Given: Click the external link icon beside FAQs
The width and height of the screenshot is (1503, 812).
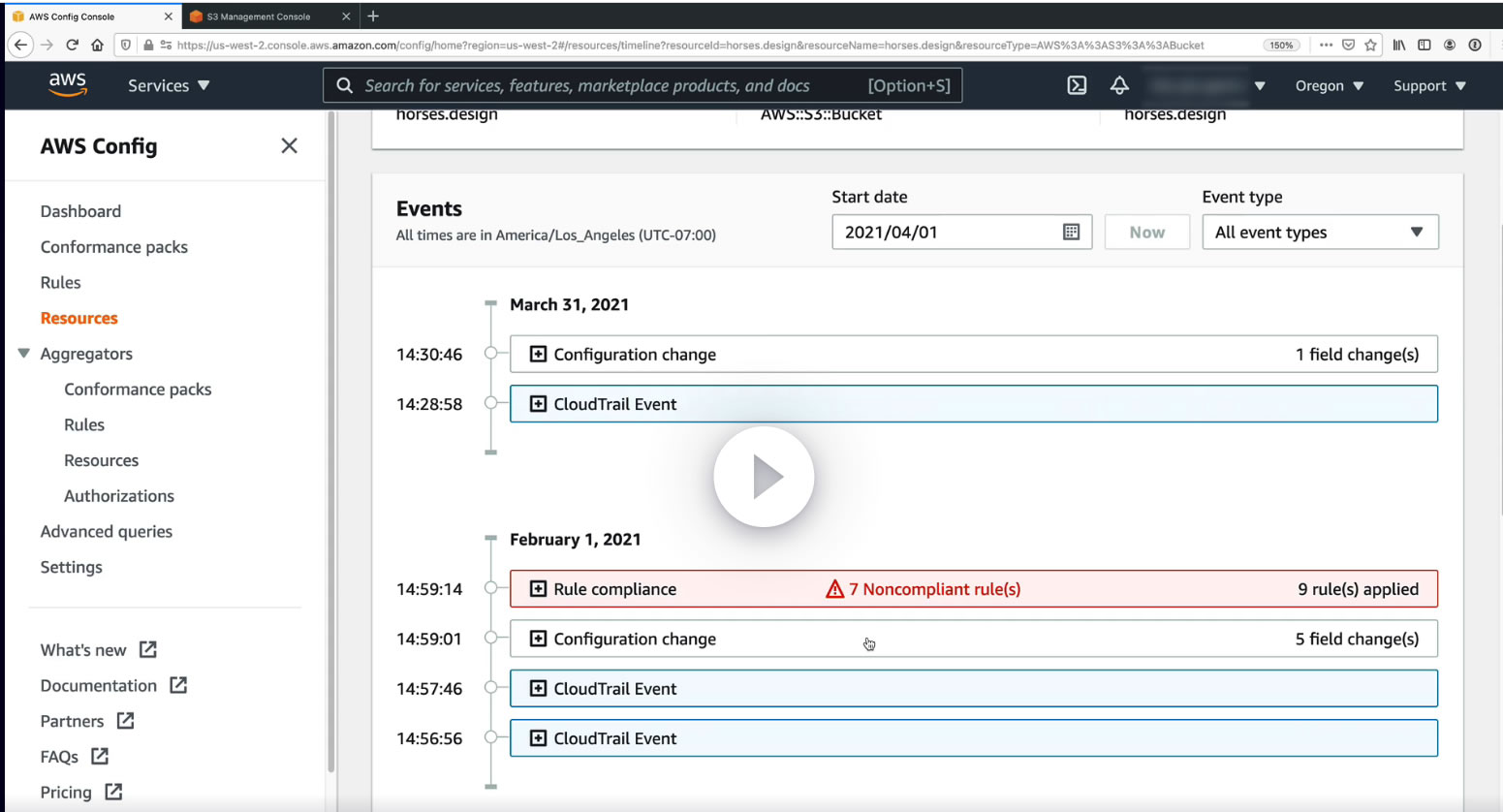Looking at the screenshot, I should [x=100, y=756].
